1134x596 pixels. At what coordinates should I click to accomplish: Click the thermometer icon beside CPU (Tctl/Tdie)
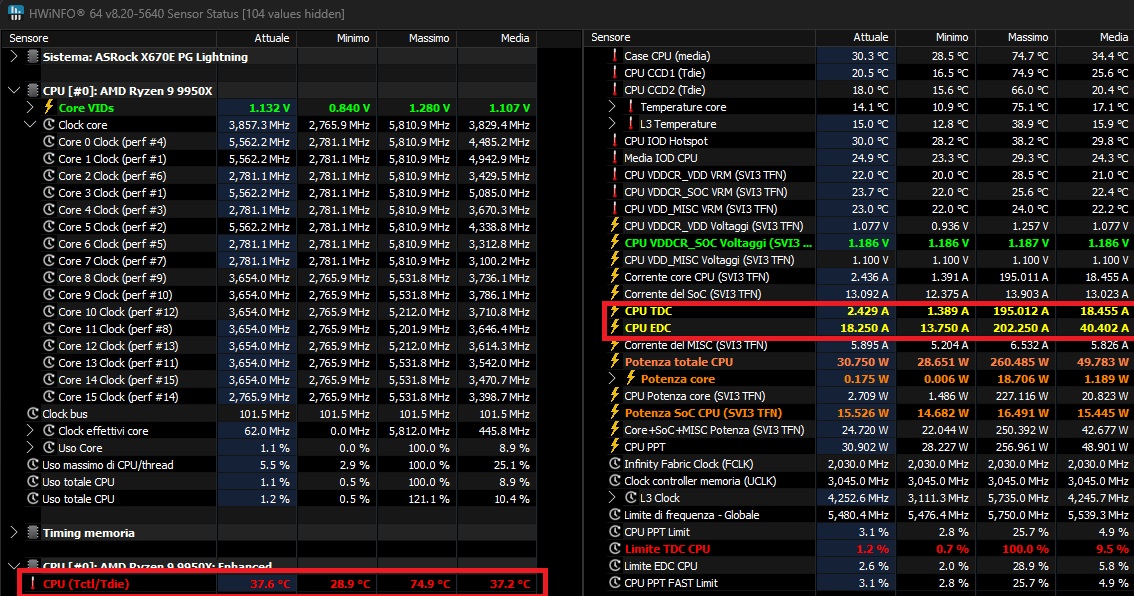tap(33, 583)
